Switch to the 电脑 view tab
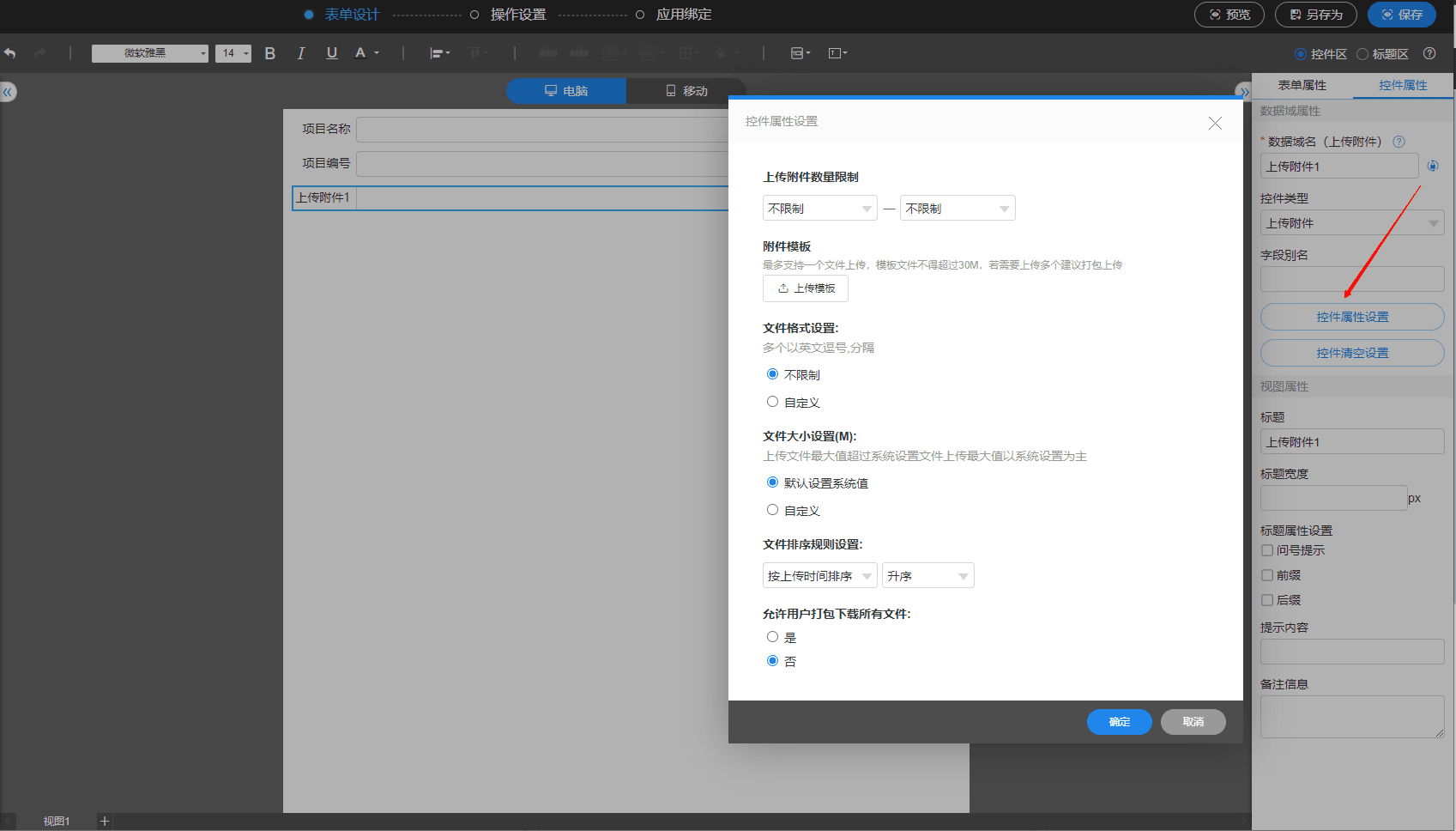 click(566, 91)
